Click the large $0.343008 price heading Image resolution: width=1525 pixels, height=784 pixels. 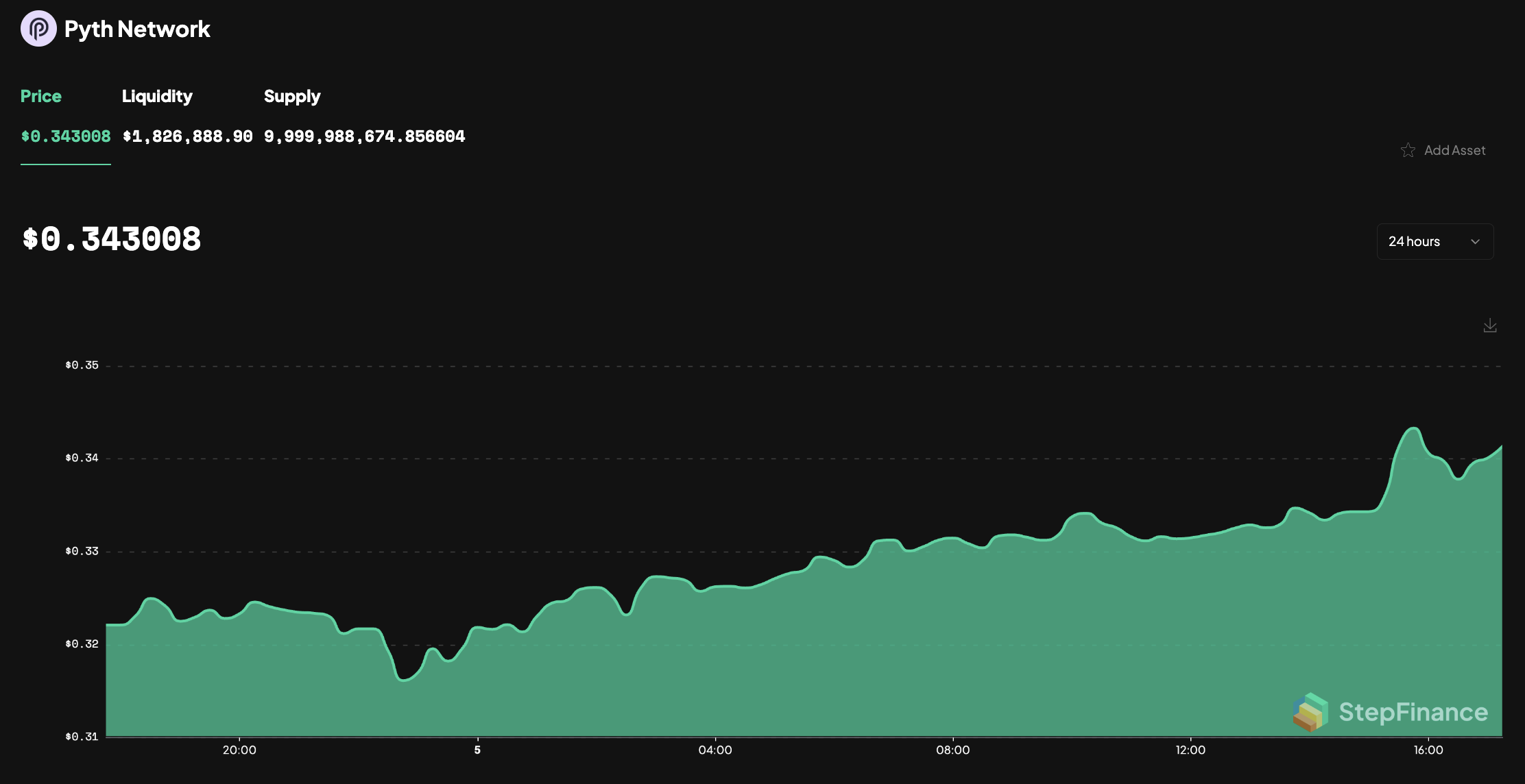(112, 239)
